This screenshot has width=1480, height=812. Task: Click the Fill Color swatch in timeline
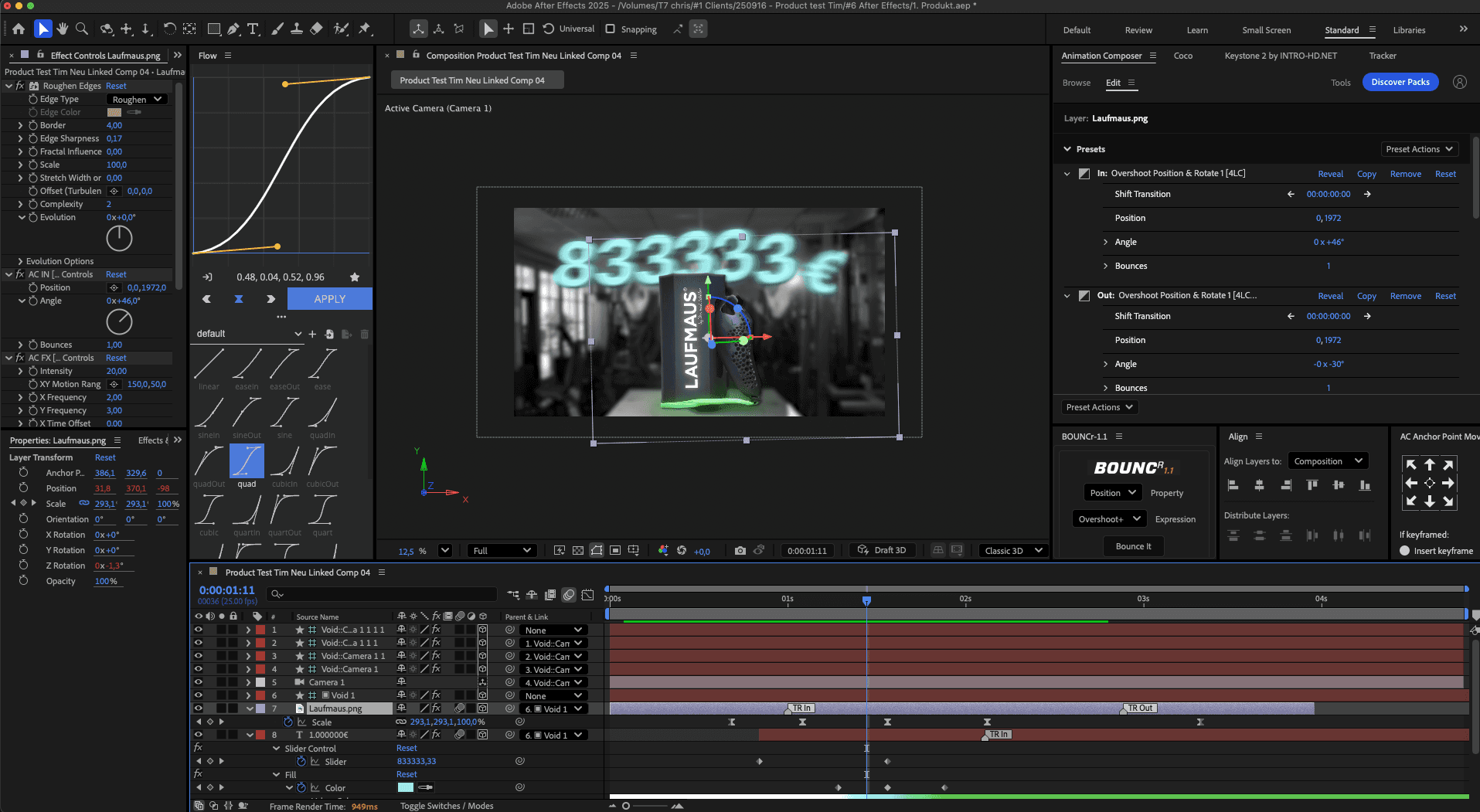[406, 787]
